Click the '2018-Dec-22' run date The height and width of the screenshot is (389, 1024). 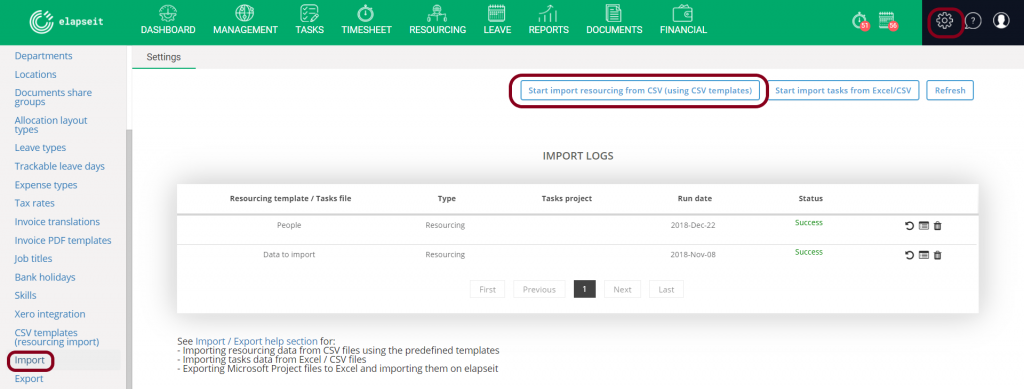693,225
